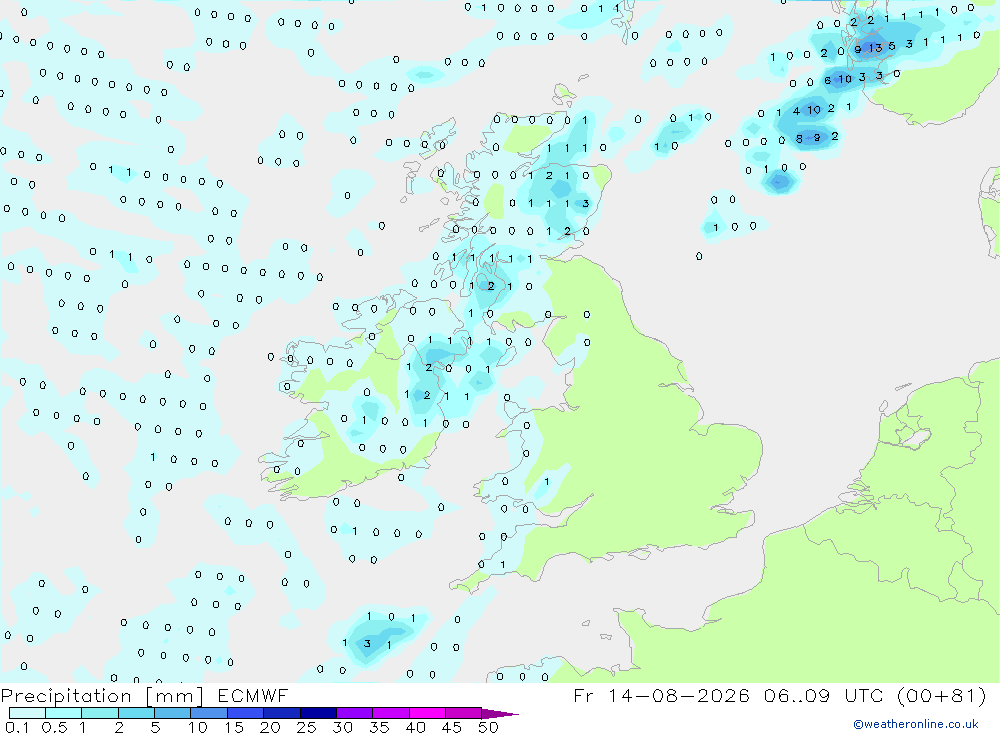1000x733 pixels.
Task: Select the 35–40 mm purple legend swatch
Action: [390, 713]
